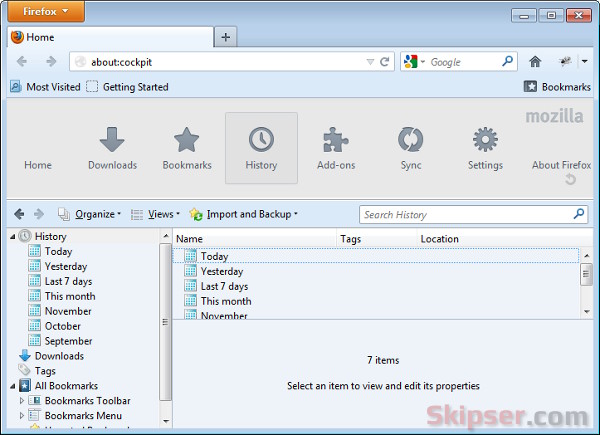600x435 pixels.
Task: Click the library forward arrow
Action: pyautogui.click(x=39, y=214)
